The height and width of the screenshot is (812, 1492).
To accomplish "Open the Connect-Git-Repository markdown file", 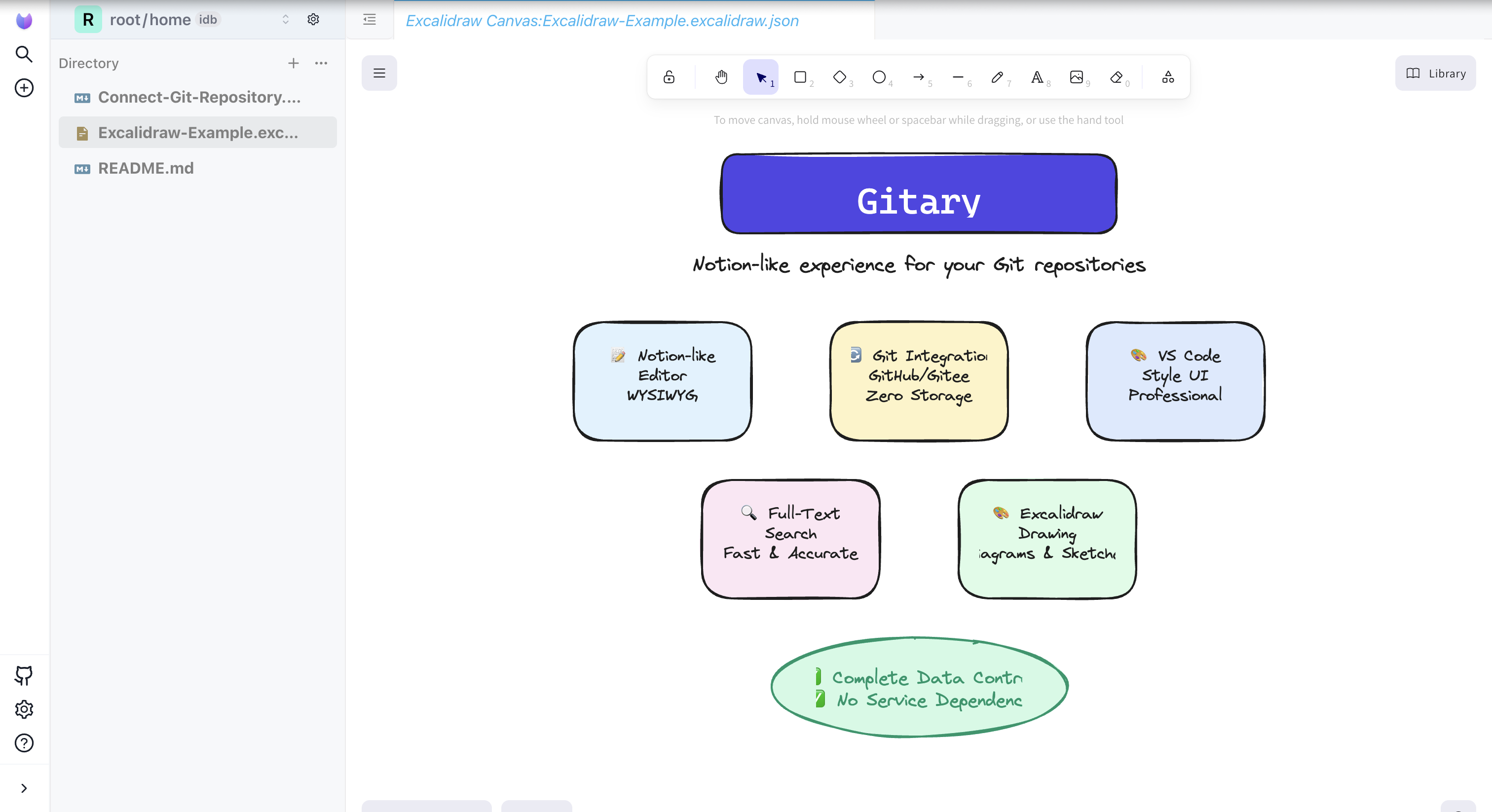I will click(x=199, y=97).
